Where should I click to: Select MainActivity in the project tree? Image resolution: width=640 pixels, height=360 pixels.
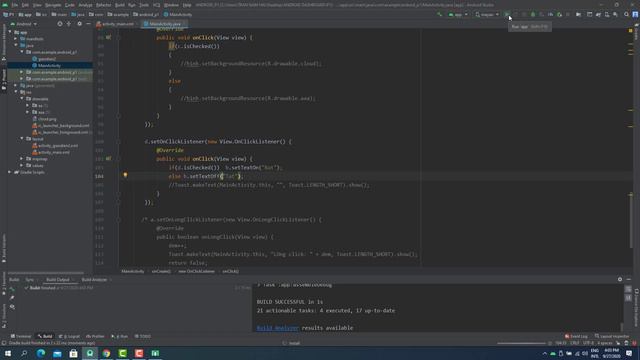pos(49,65)
